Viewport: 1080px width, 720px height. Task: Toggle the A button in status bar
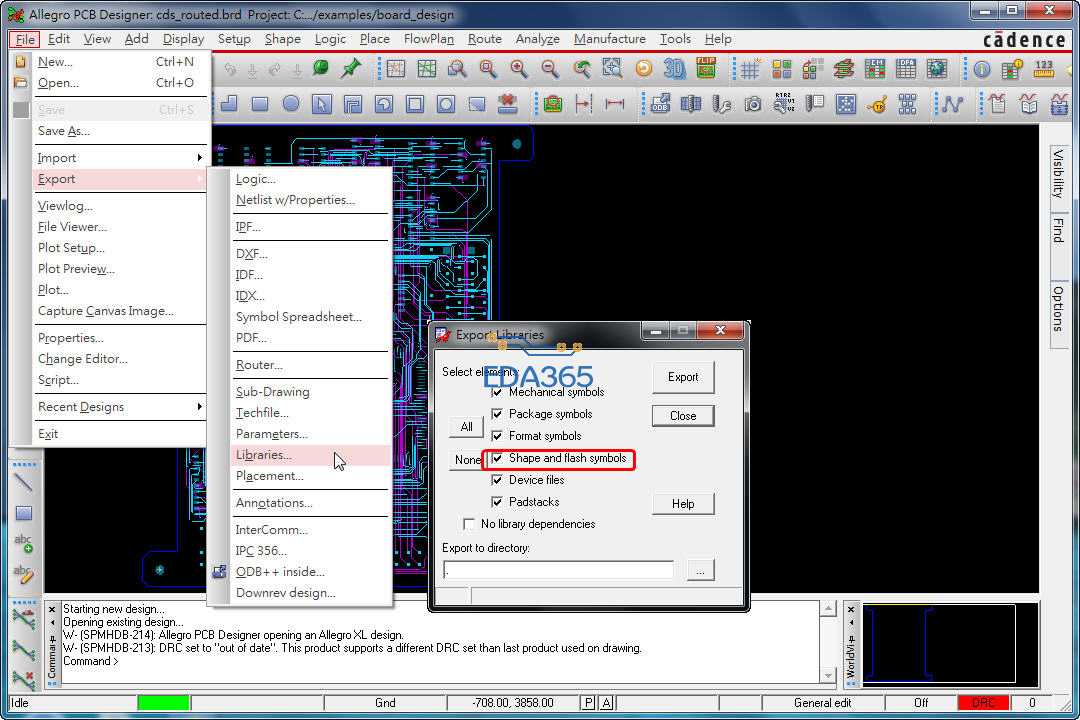tap(607, 703)
